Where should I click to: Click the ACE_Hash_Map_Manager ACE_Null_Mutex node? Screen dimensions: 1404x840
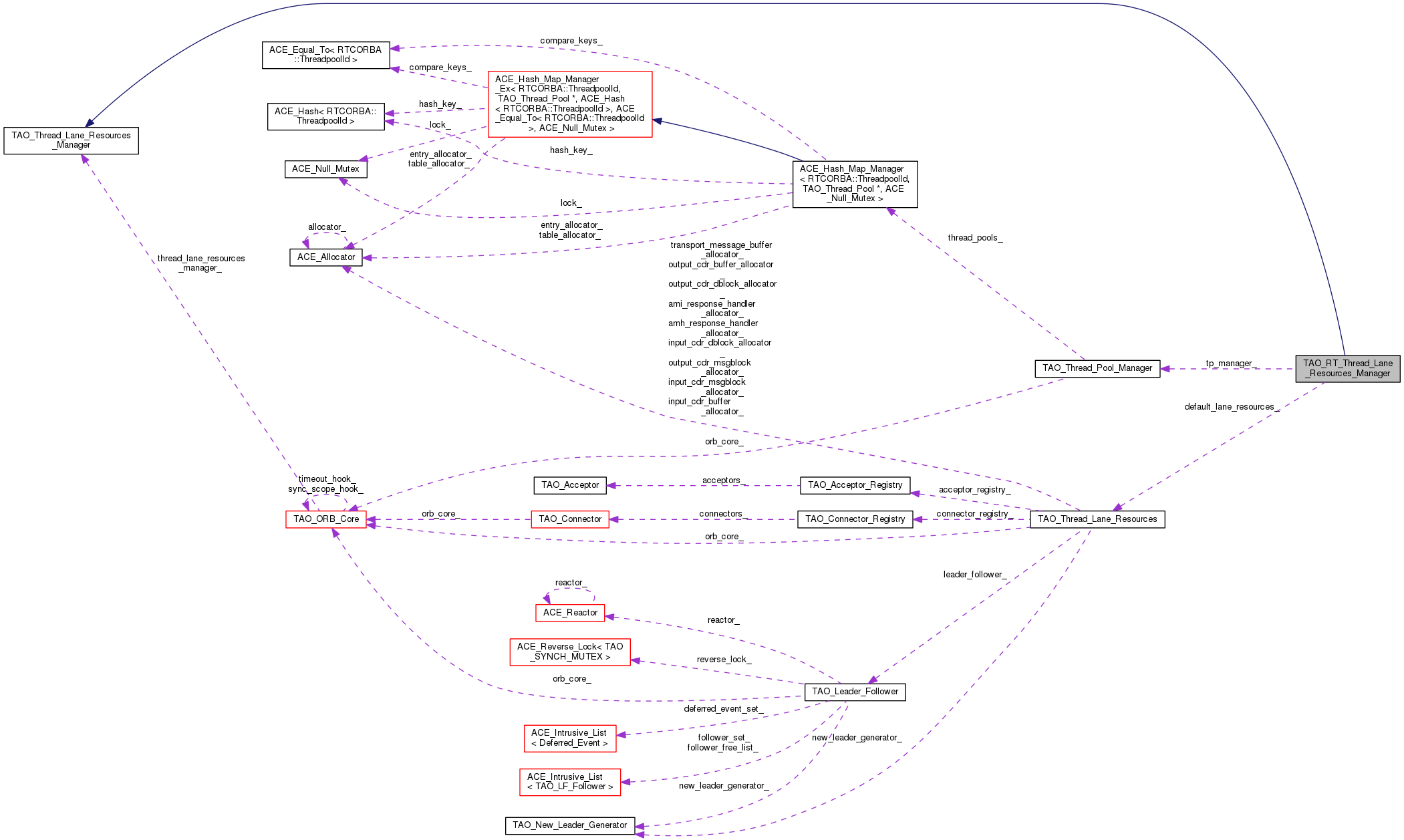(854, 184)
